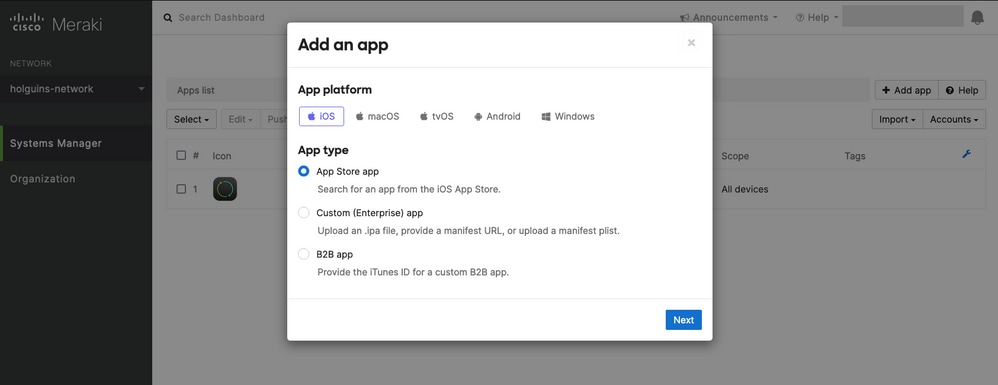Click the Search Dashboard field

point(221,18)
